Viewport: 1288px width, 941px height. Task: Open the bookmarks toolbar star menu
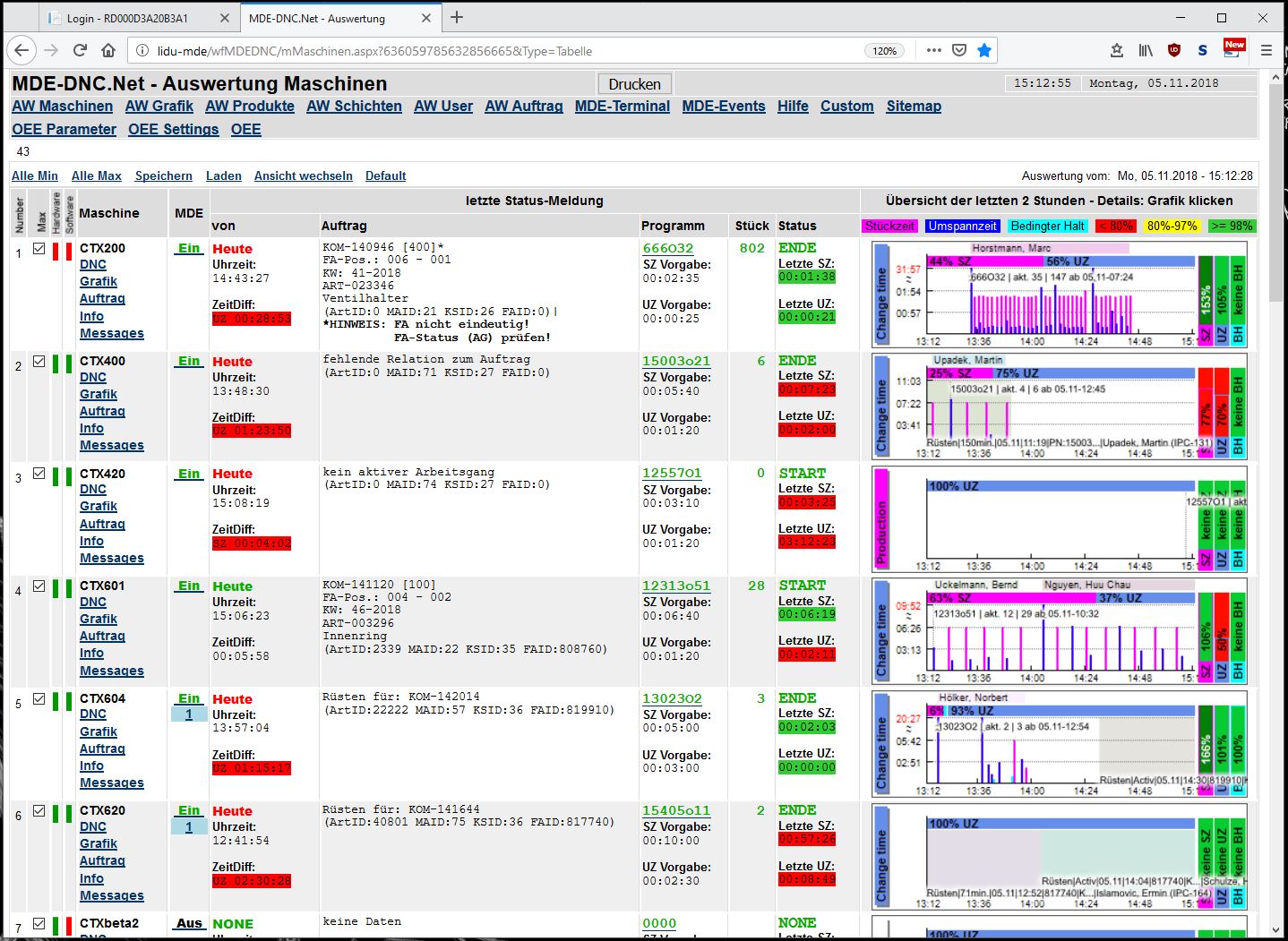pos(1117,50)
